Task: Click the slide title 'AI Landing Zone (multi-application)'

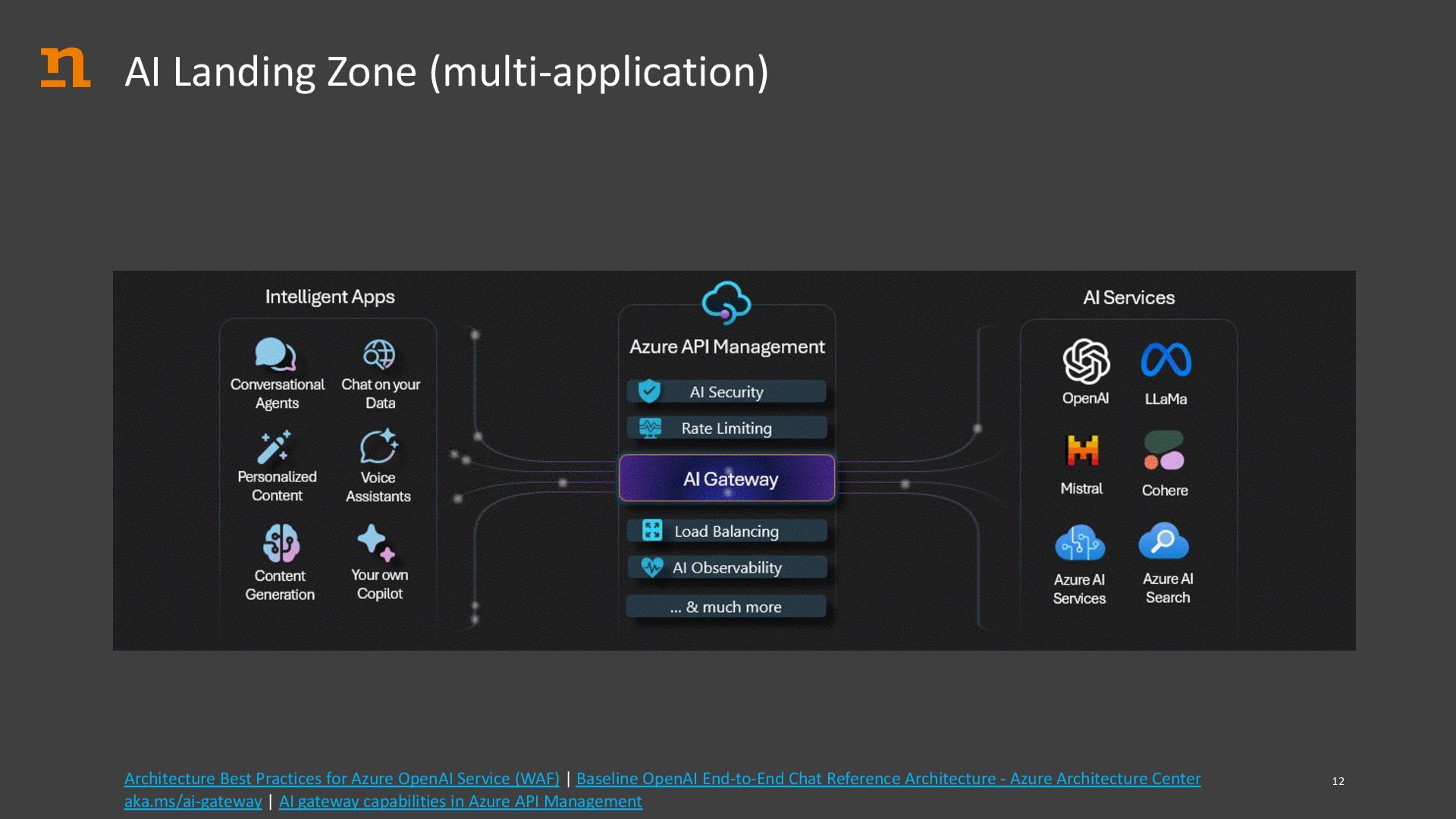Action: 447,72
